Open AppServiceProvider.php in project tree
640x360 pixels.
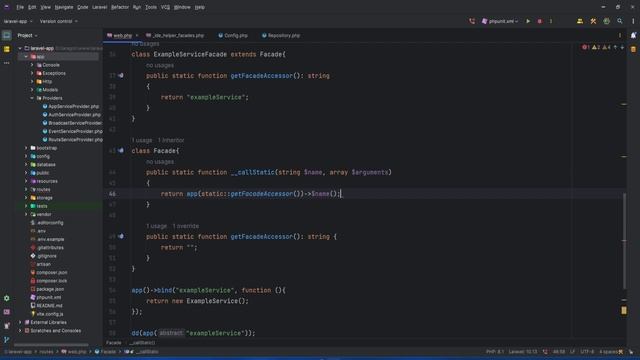click(71, 106)
